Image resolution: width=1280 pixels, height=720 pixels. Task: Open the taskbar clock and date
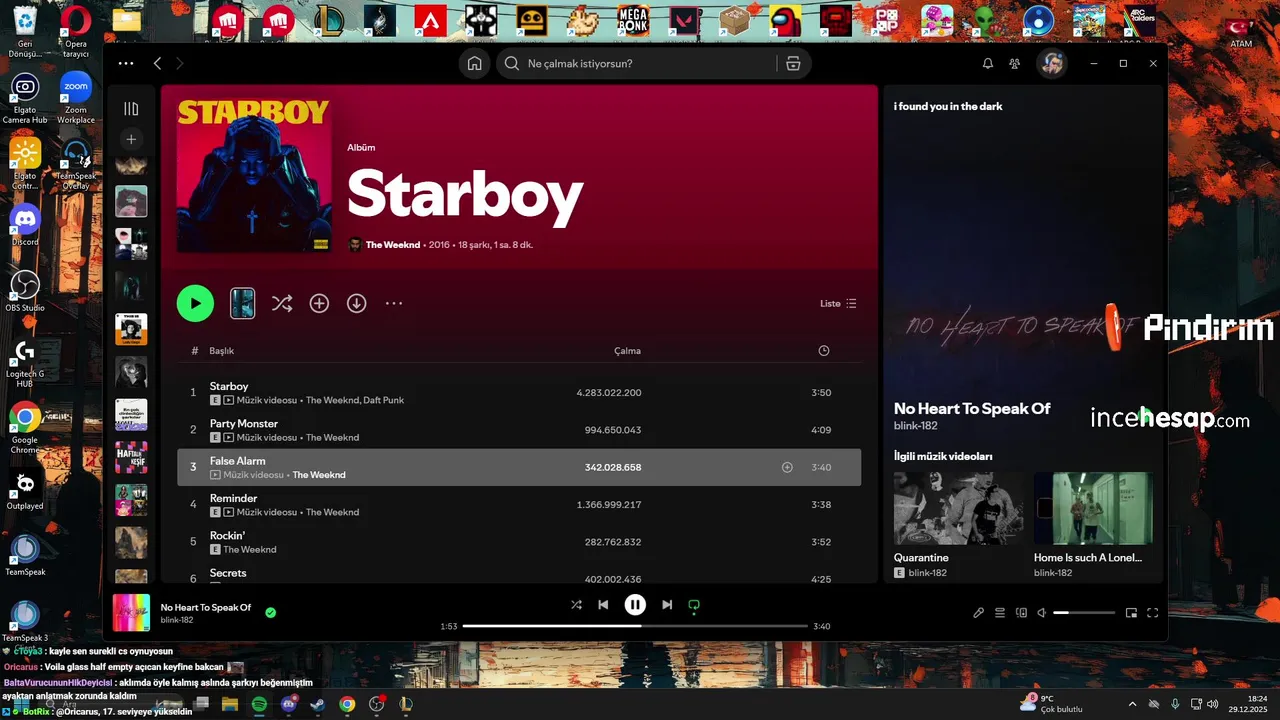pyautogui.click(x=1248, y=704)
